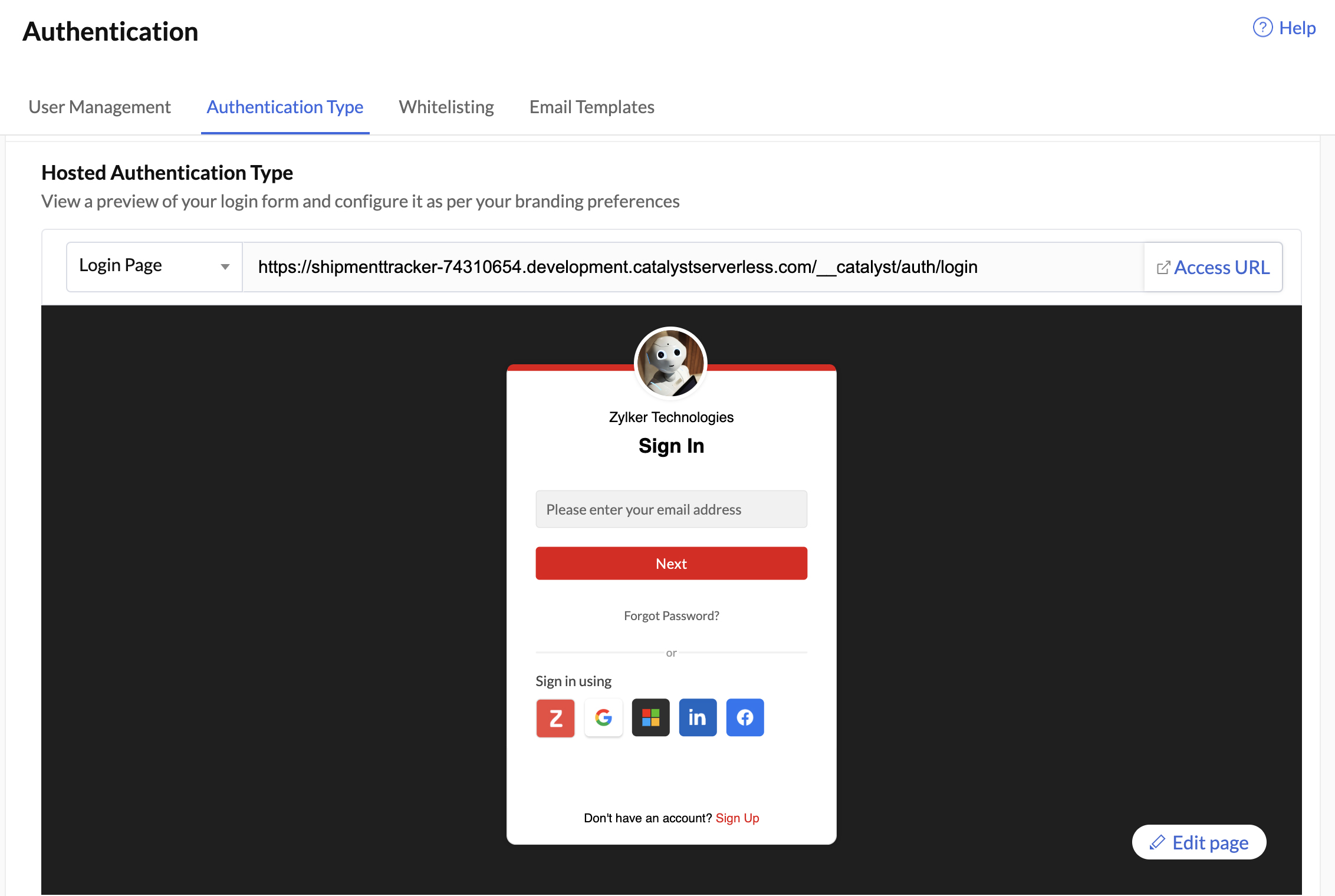Click the Next button on sign-in form
This screenshot has width=1335, height=896.
671,563
